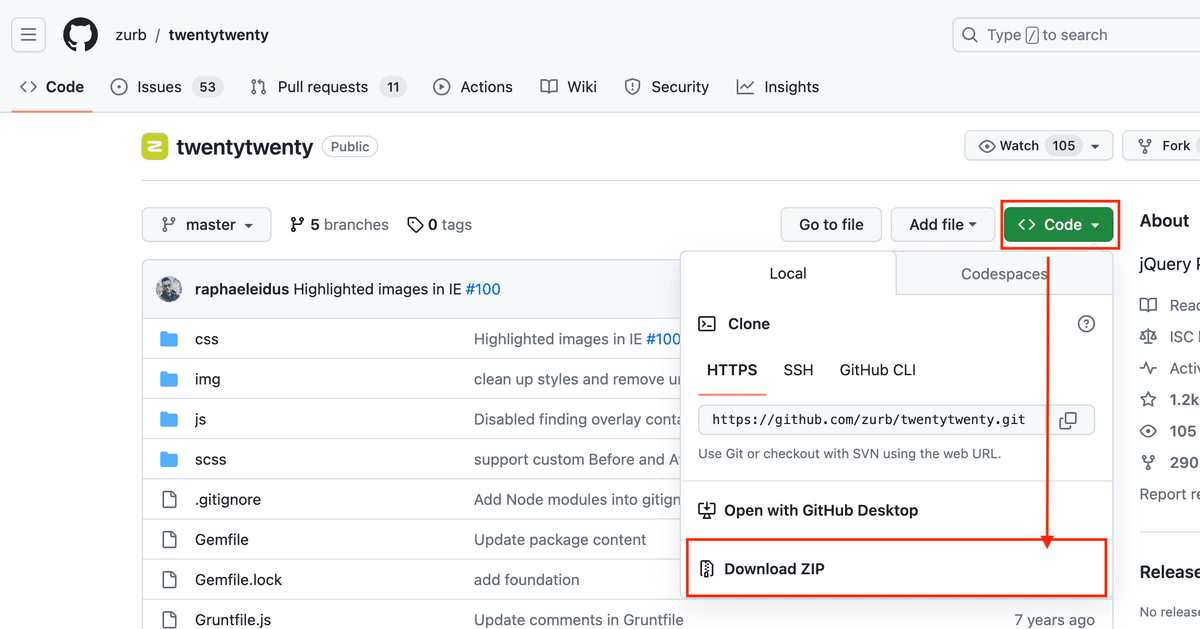Open the Security tab
Image resolution: width=1200 pixels, height=629 pixels.
[x=666, y=87]
